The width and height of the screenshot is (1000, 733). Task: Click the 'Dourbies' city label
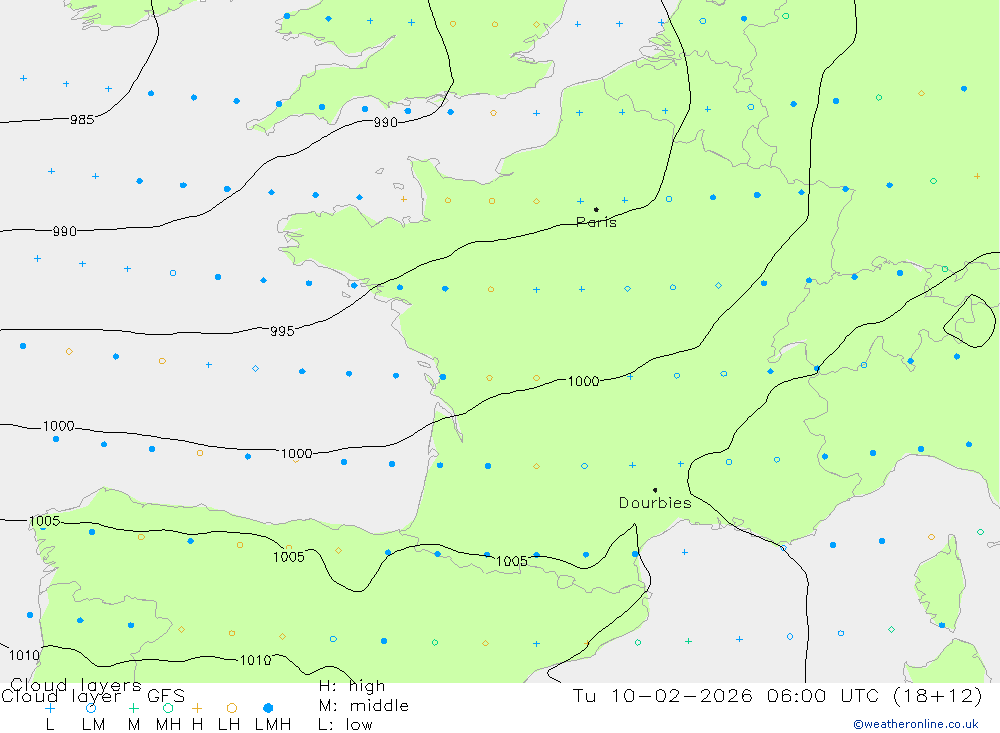[x=655, y=503]
